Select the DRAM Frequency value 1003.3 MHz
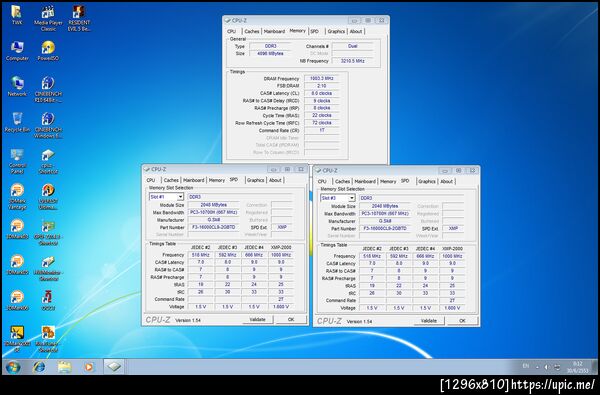This screenshot has width=600, height=395. click(322, 78)
